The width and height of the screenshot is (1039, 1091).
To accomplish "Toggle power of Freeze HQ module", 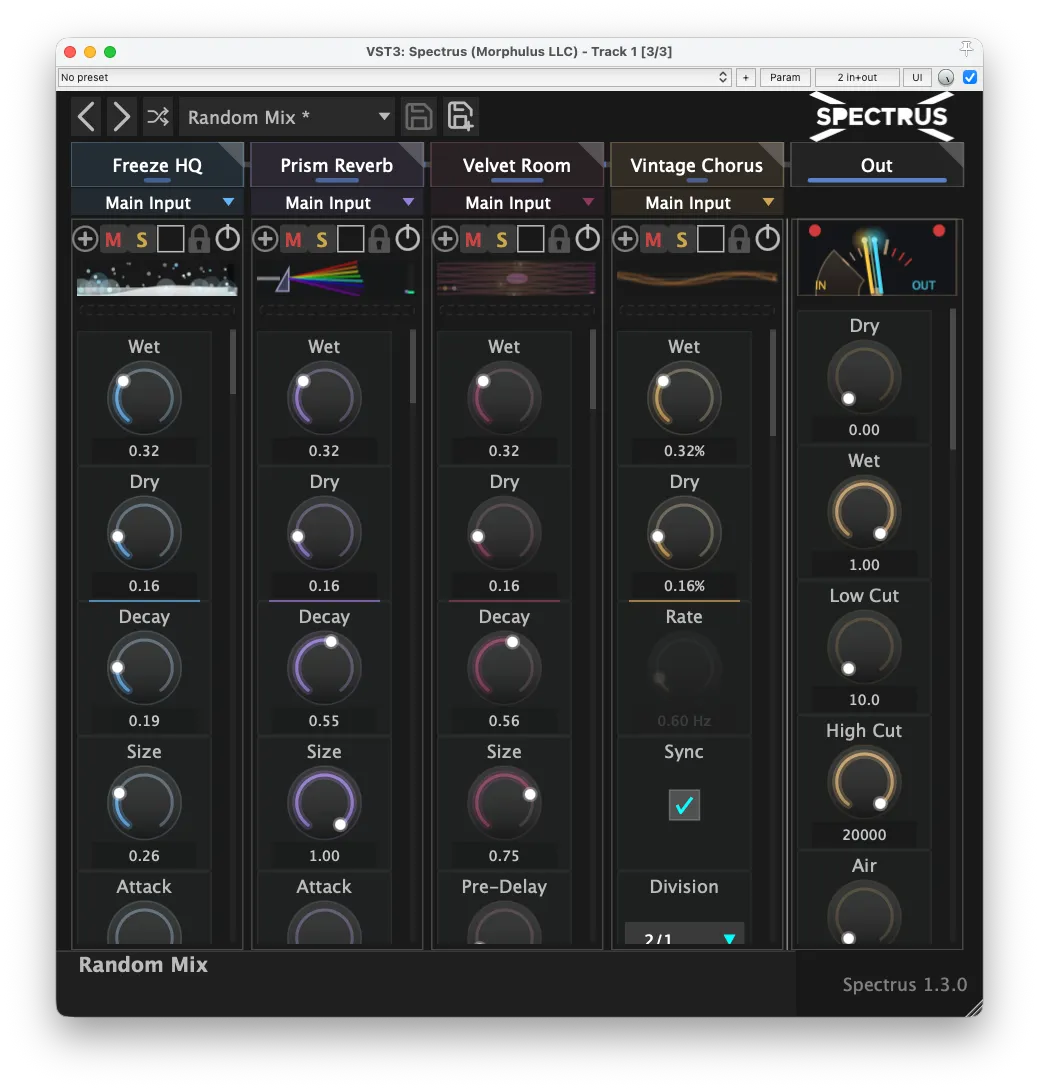I will 228,239.
